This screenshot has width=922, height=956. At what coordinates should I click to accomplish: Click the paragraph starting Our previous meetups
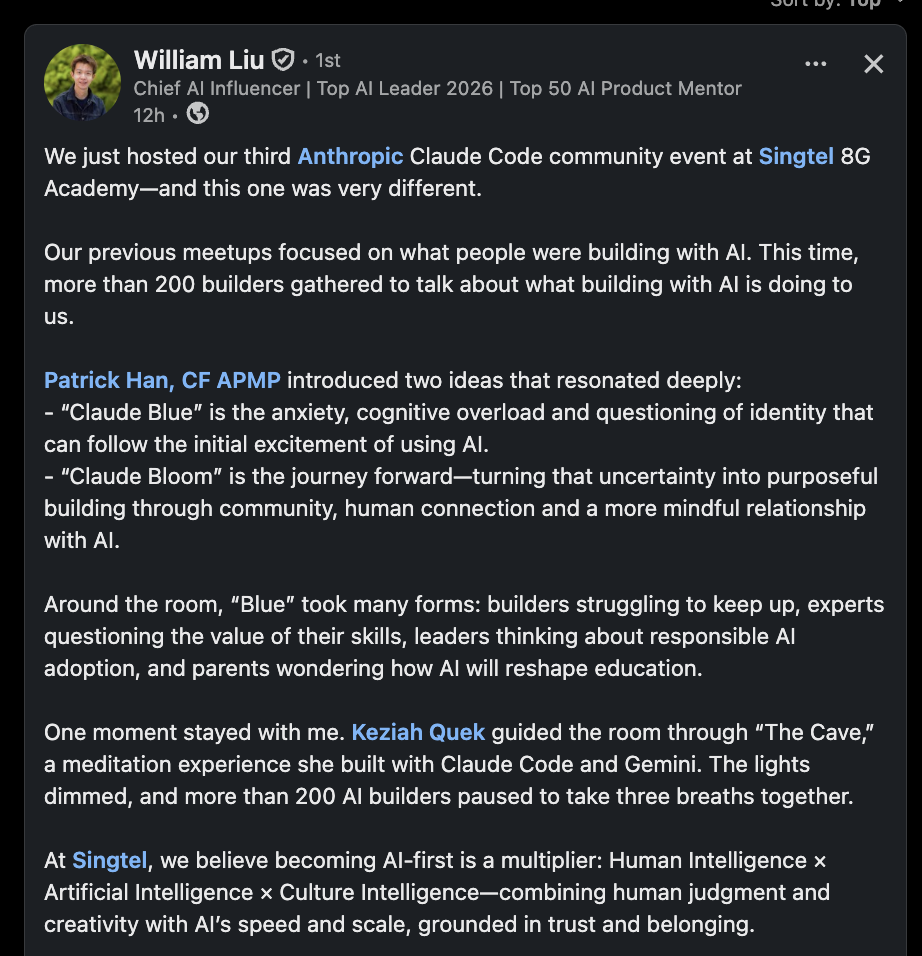pyautogui.click(x=451, y=284)
